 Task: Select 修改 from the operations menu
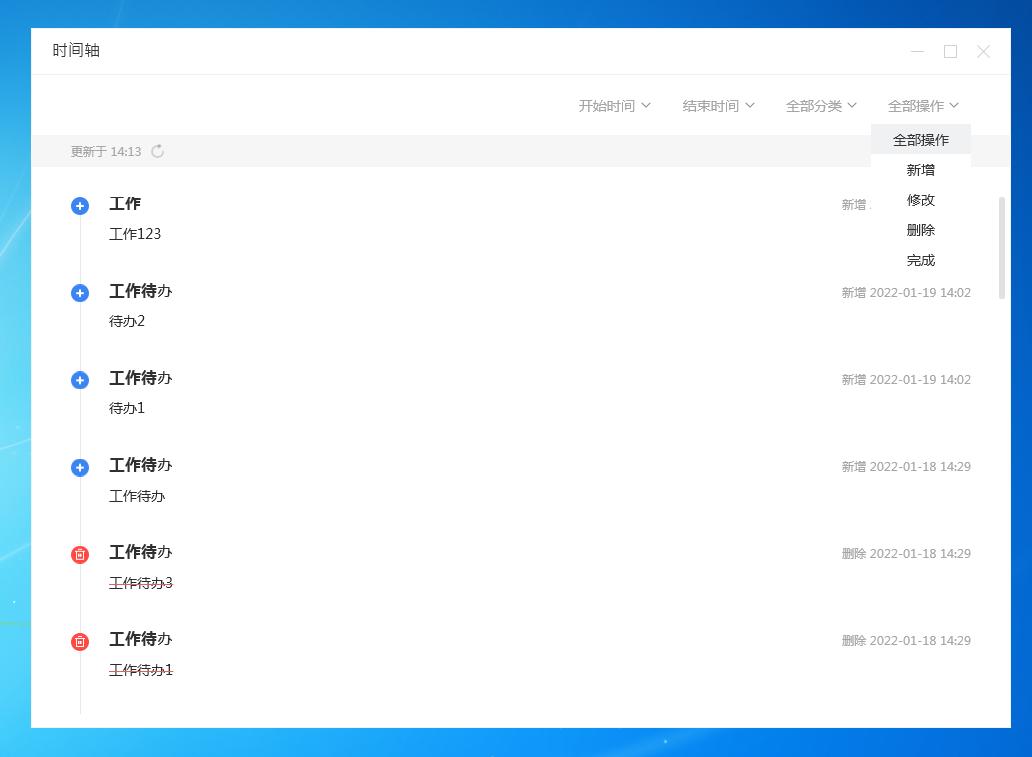point(920,200)
